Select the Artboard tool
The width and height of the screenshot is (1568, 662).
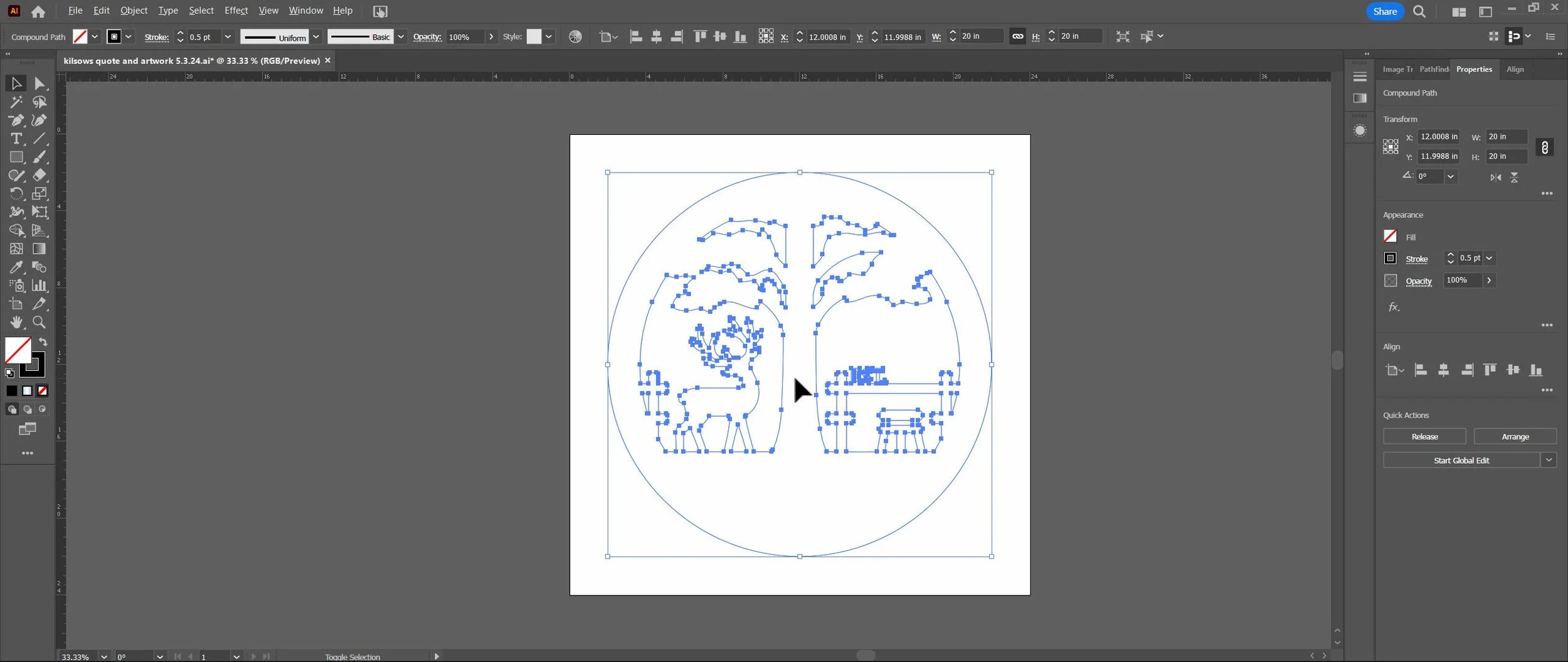pyautogui.click(x=16, y=304)
